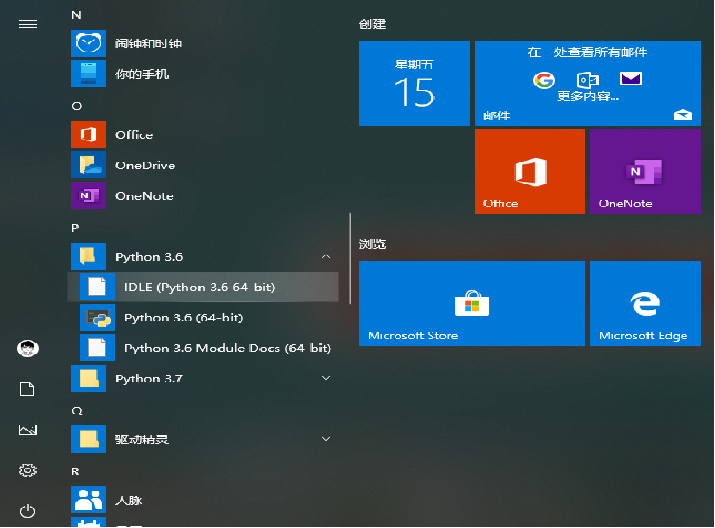Launch the Your Phone app icon (你的手机)

tap(88, 73)
